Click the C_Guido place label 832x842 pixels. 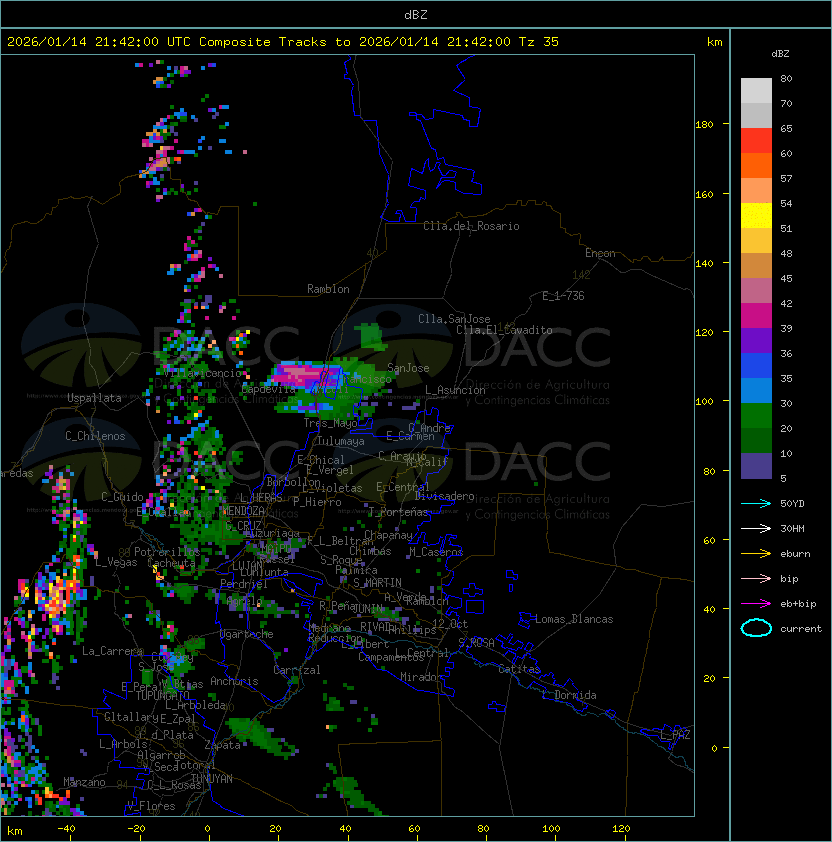[122, 497]
